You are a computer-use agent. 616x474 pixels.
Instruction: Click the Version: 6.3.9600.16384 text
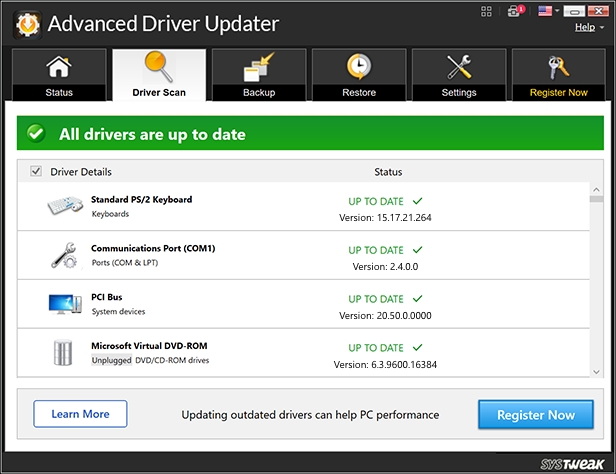tap(385, 365)
